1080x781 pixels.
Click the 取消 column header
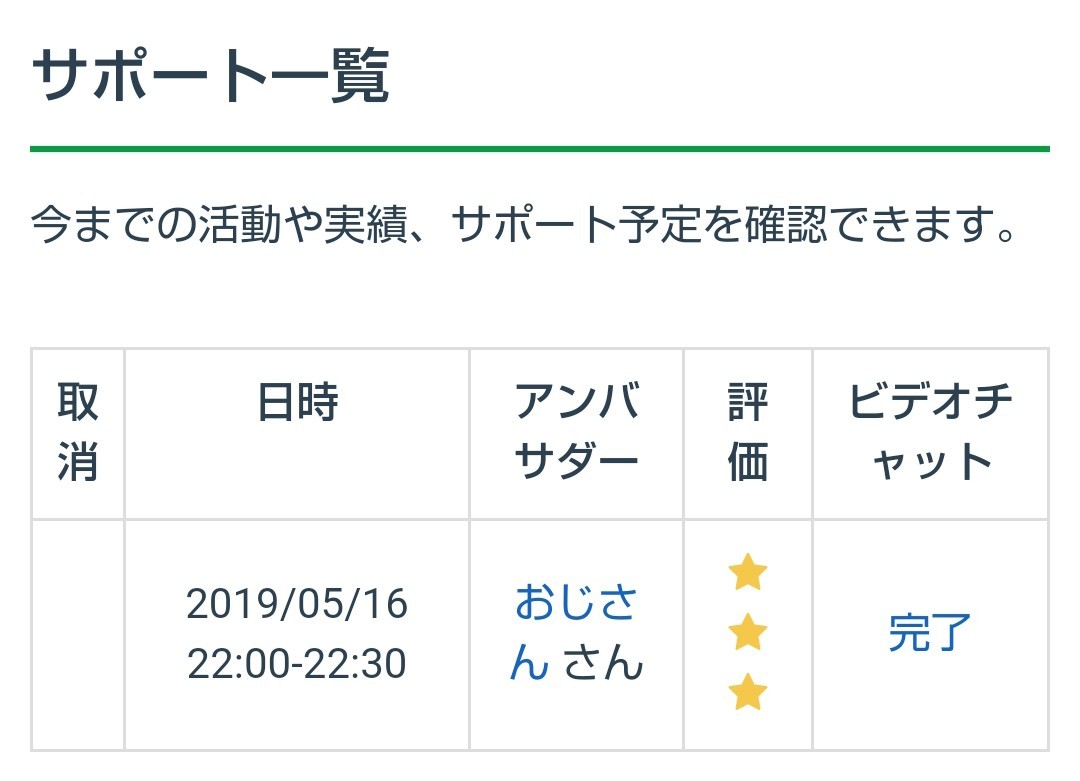click(x=77, y=433)
